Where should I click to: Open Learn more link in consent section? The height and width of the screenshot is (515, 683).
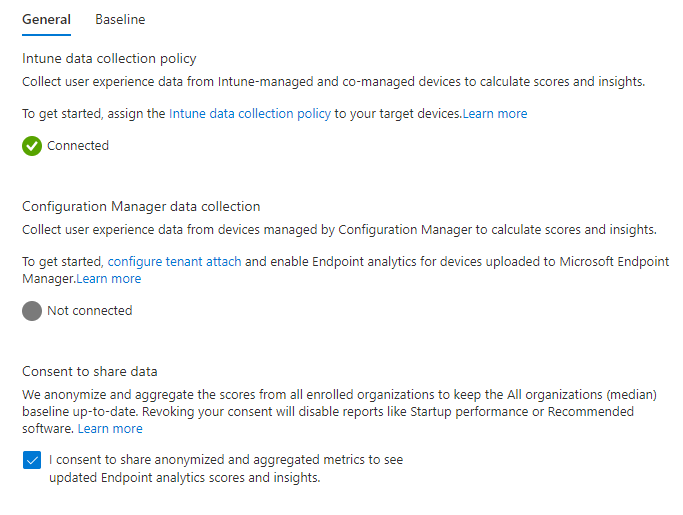point(110,429)
